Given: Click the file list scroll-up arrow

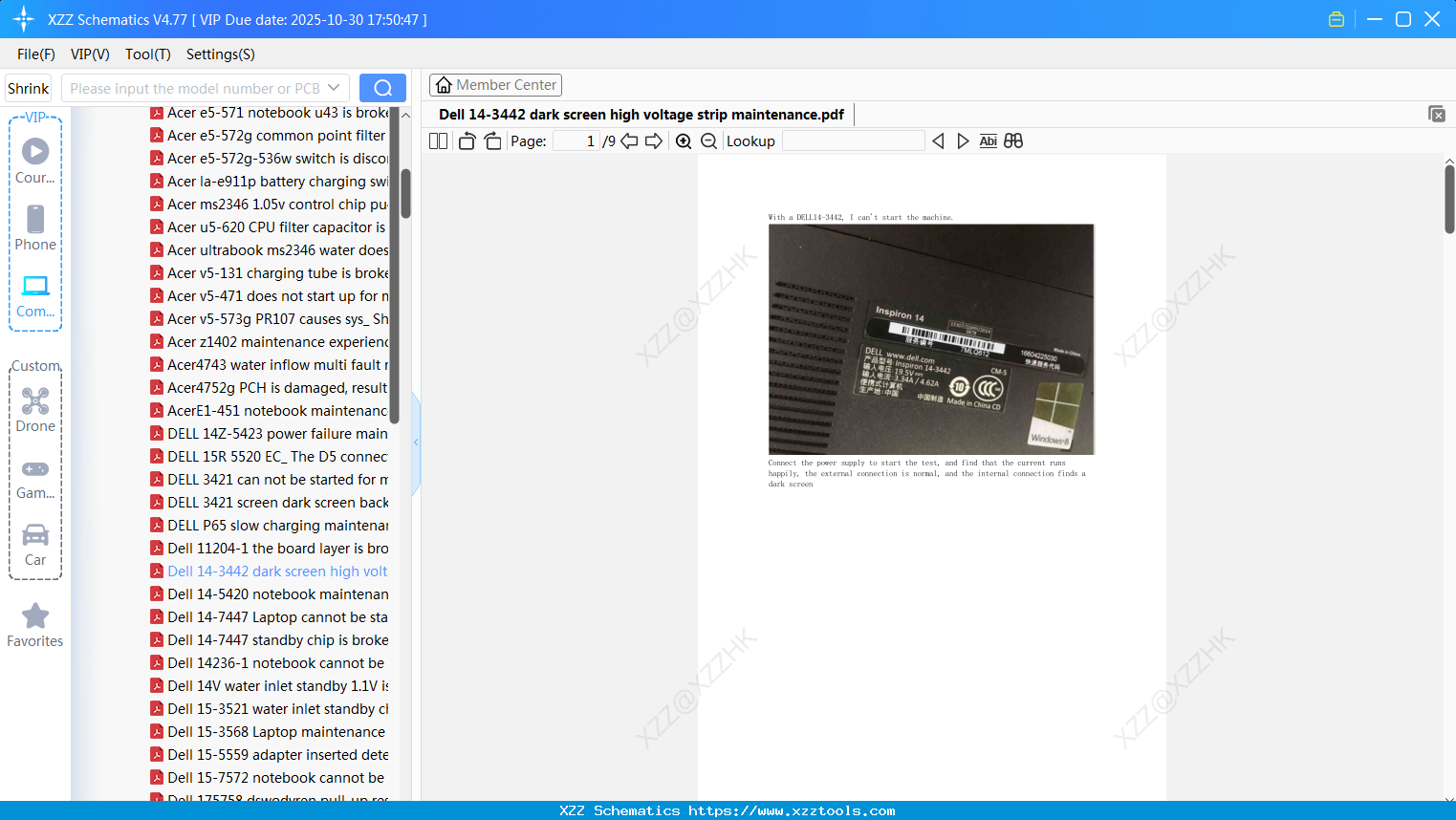Looking at the screenshot, I should tap(405, 115).
